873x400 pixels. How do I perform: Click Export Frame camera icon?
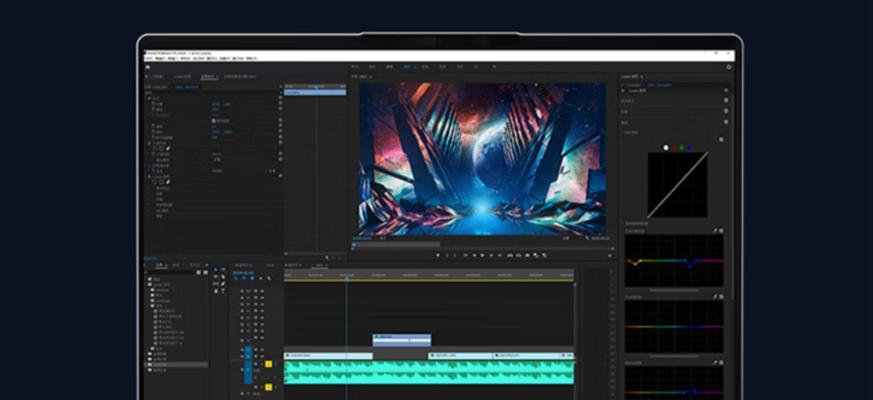coord(527,255)
